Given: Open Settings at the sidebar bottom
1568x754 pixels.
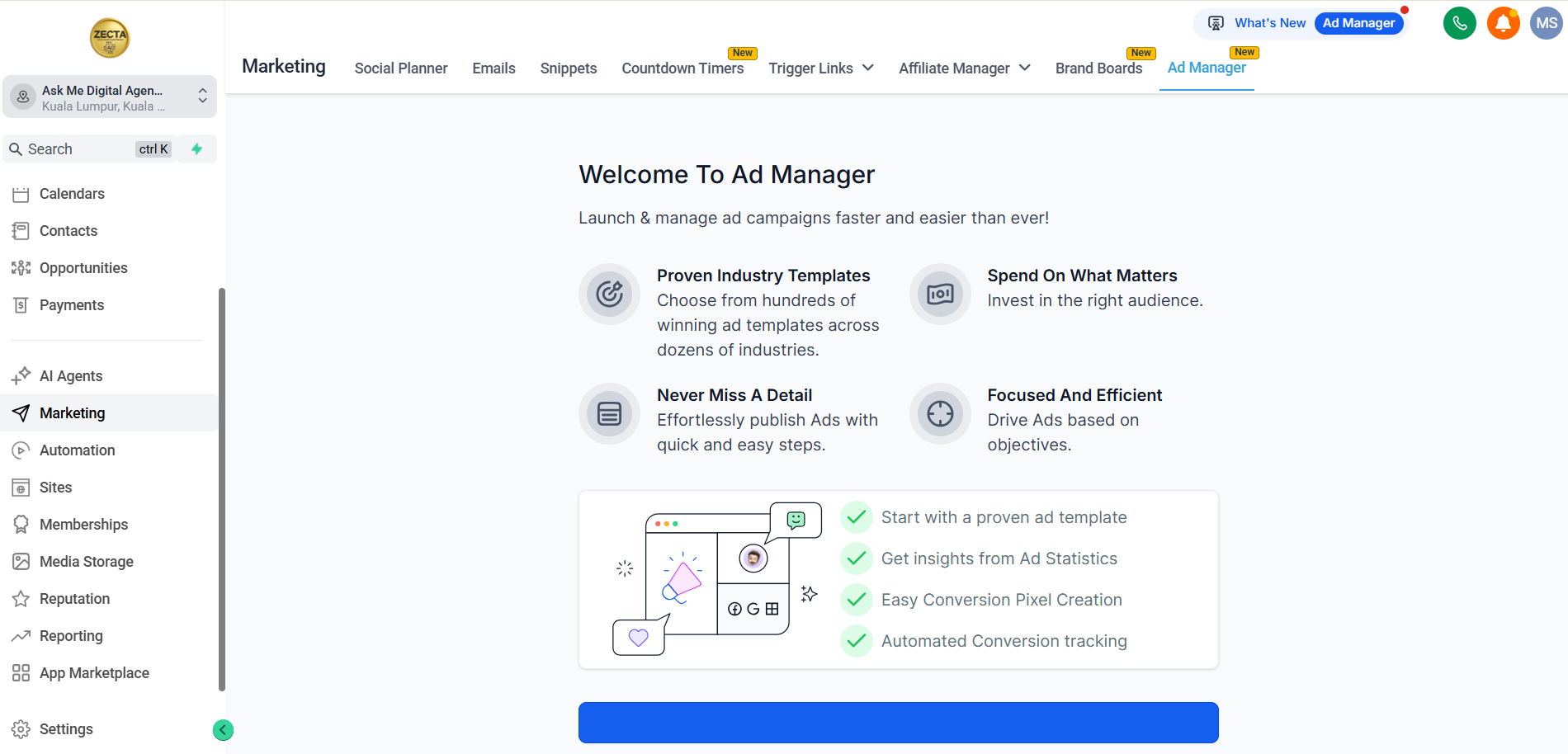Looking at the screenshot, I should tap(66, 729).
